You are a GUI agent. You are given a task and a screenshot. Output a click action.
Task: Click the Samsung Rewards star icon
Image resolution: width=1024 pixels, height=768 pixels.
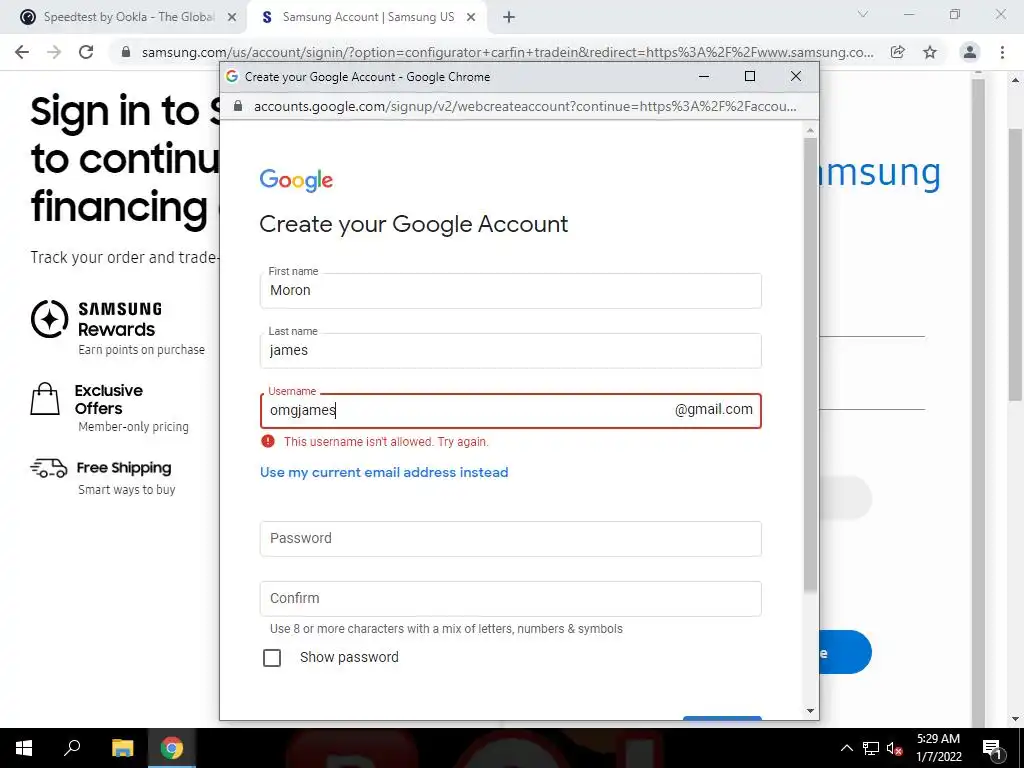pyautogui.click(x=50, y=319)
